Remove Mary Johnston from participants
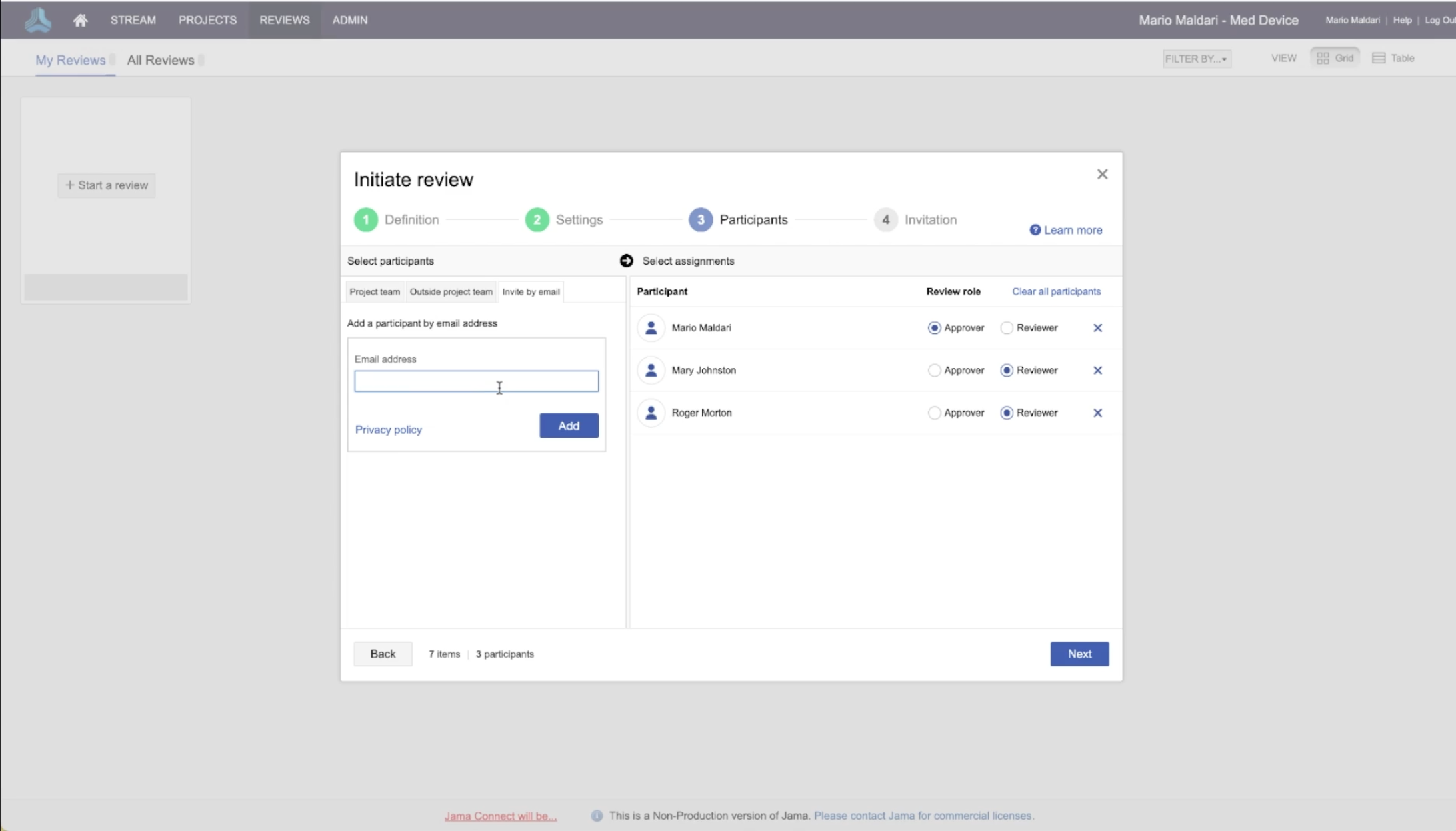The width and height of the screenshot is (1456, 831). 1097,371
